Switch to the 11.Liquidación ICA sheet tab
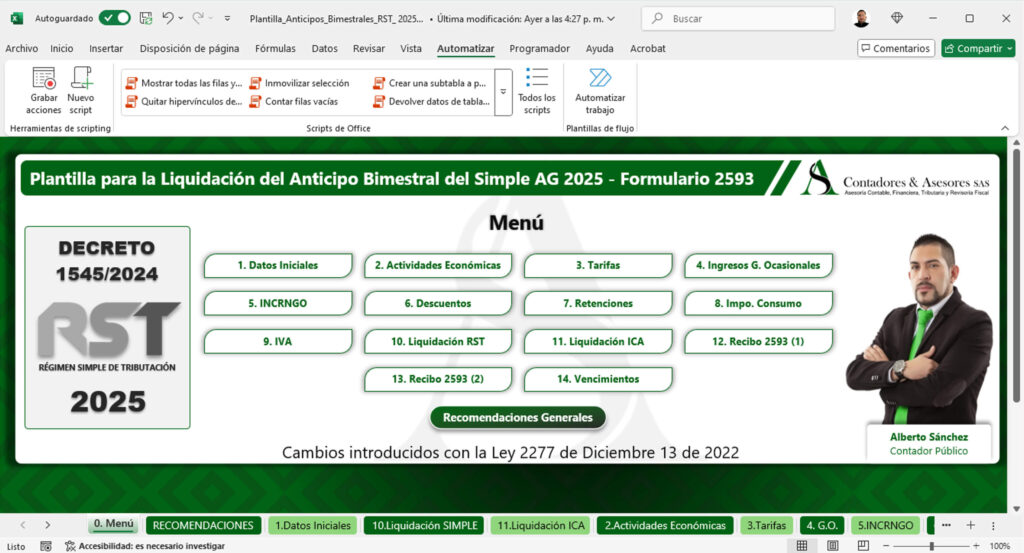The image size is (1024, 553). pyautogui.click(x=541, y=525)
